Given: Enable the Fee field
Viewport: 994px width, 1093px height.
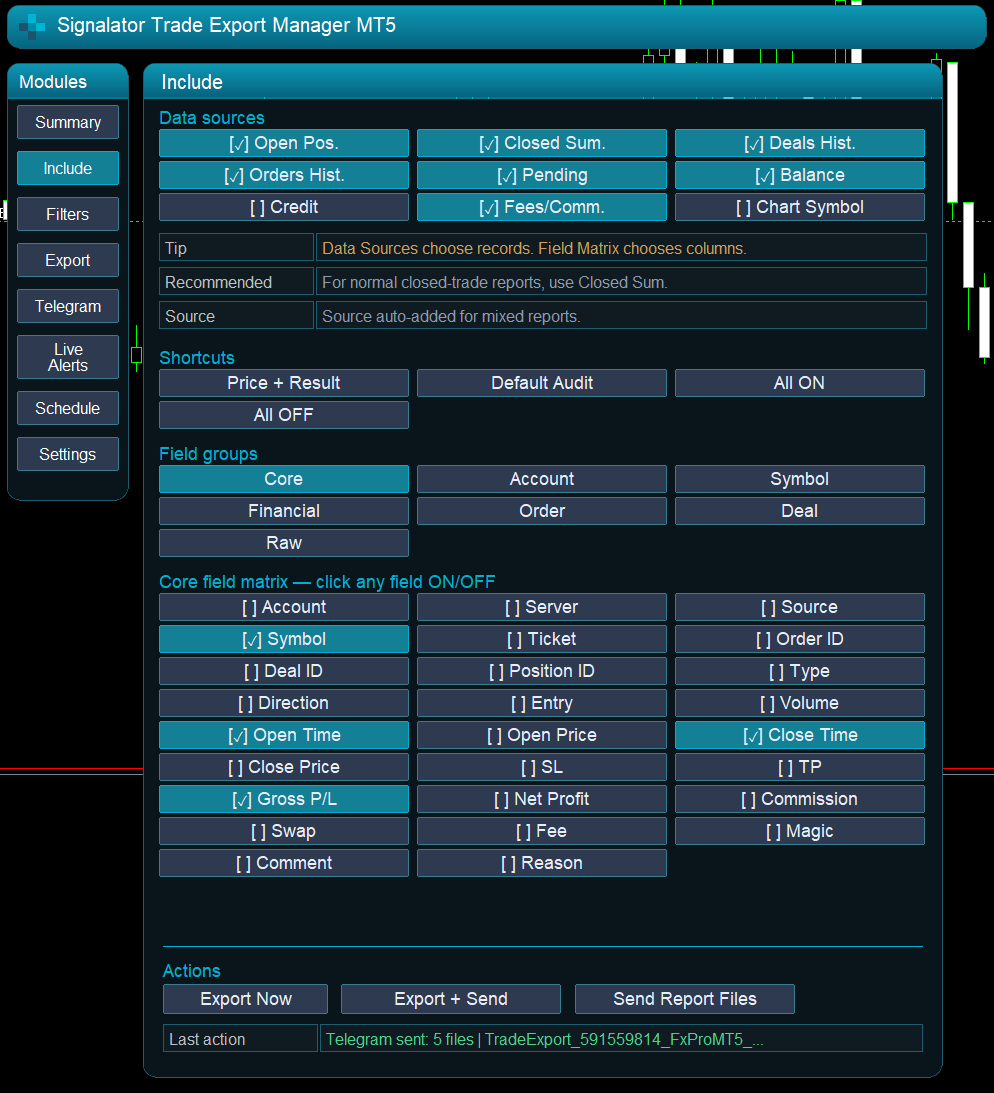Looking at the screenshot, I should click(542, 832).
